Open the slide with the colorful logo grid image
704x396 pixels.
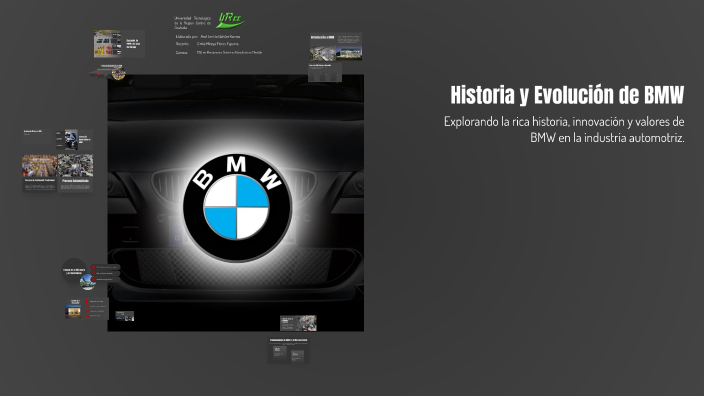[x=119, y=44]
